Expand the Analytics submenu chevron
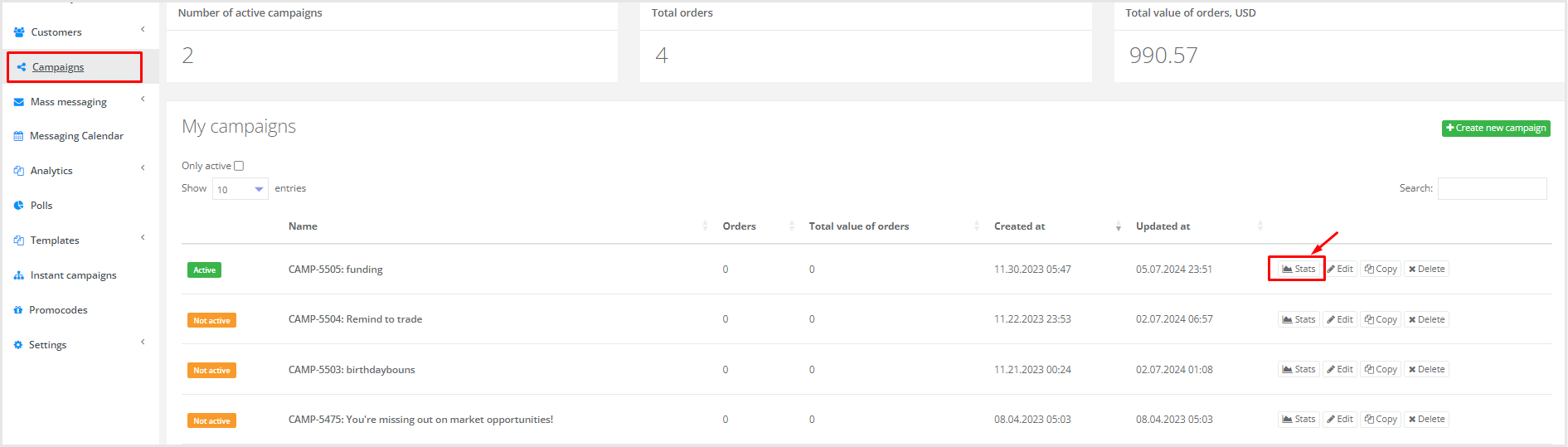This screenshot has width=1568, height=447. tap(143, 168)
